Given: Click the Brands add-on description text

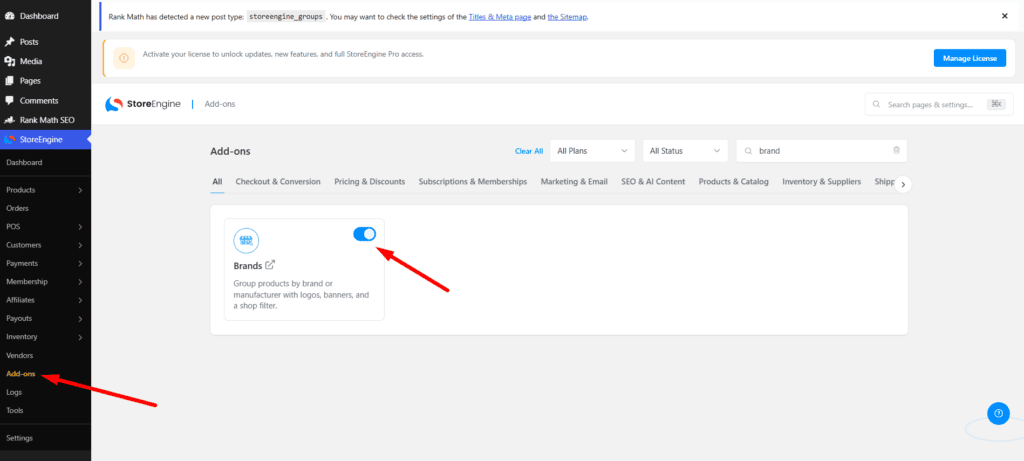Looking at the screenshot, I should tap(301, 294).
